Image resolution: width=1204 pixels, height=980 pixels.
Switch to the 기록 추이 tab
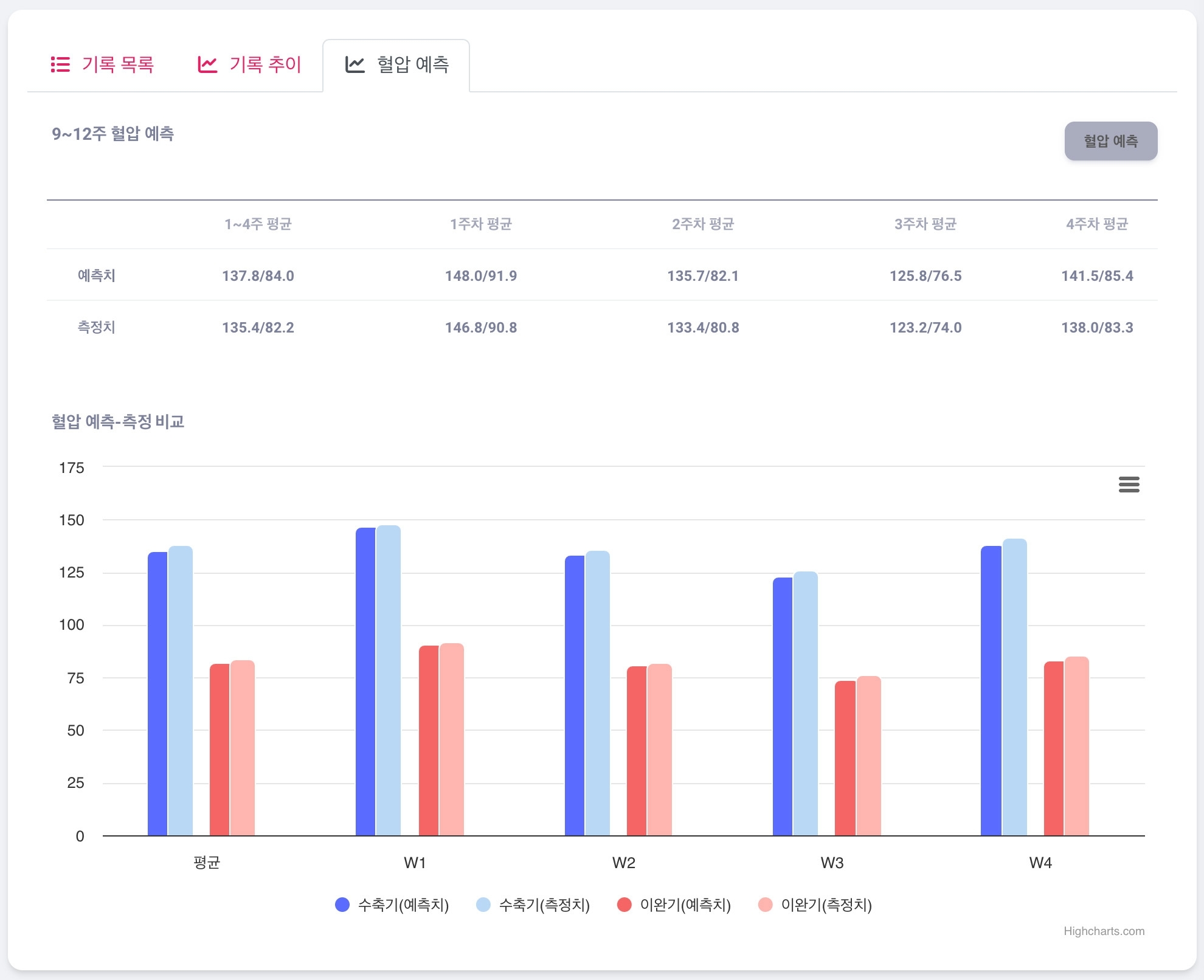[265, 64]
